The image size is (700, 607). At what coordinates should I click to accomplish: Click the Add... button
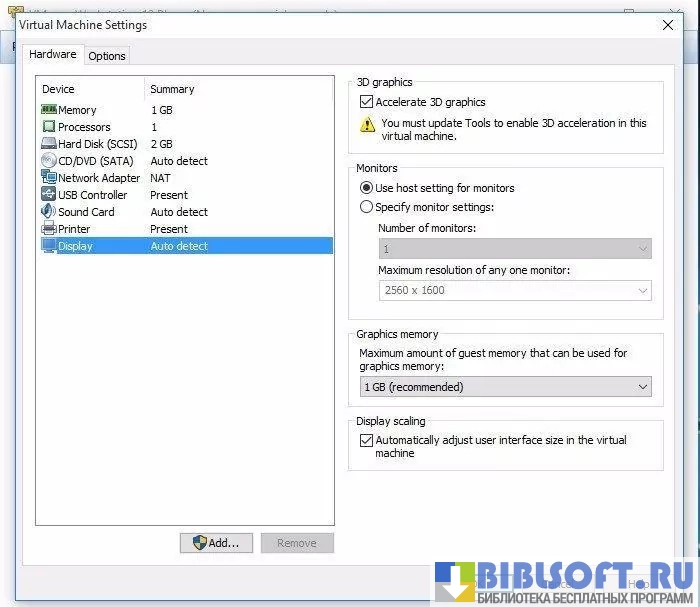tap(216, 543)
